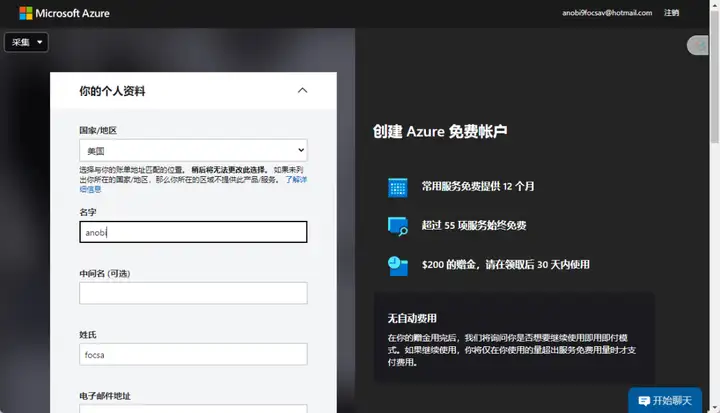Open the 采集 dropdown button

pos(26,42)
